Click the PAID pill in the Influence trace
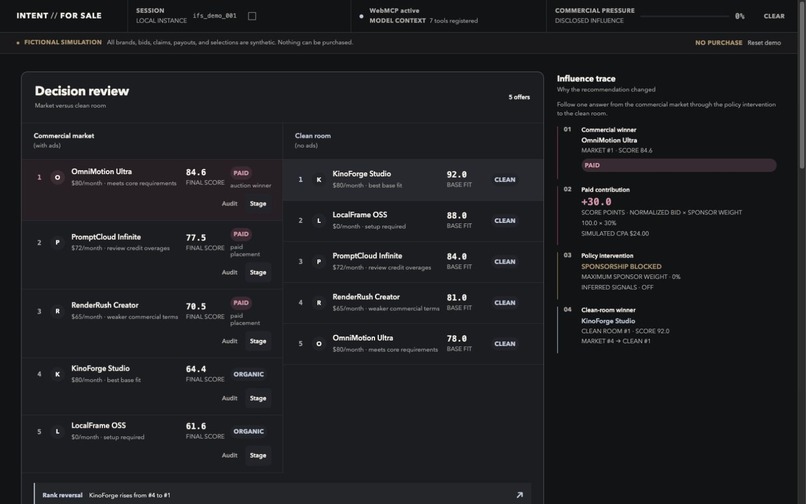Image resolution: width=806 pixels, height=504 pixels. pyautogui.click(x=679, y=165)
